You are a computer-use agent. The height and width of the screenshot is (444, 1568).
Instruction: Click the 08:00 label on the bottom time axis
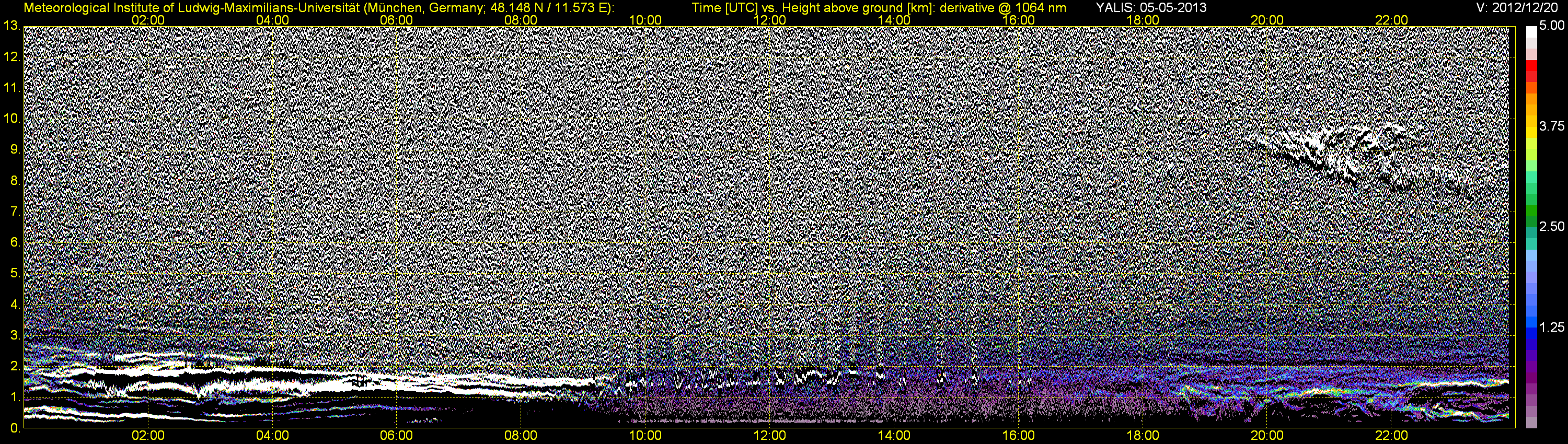(x=521, y=436)
